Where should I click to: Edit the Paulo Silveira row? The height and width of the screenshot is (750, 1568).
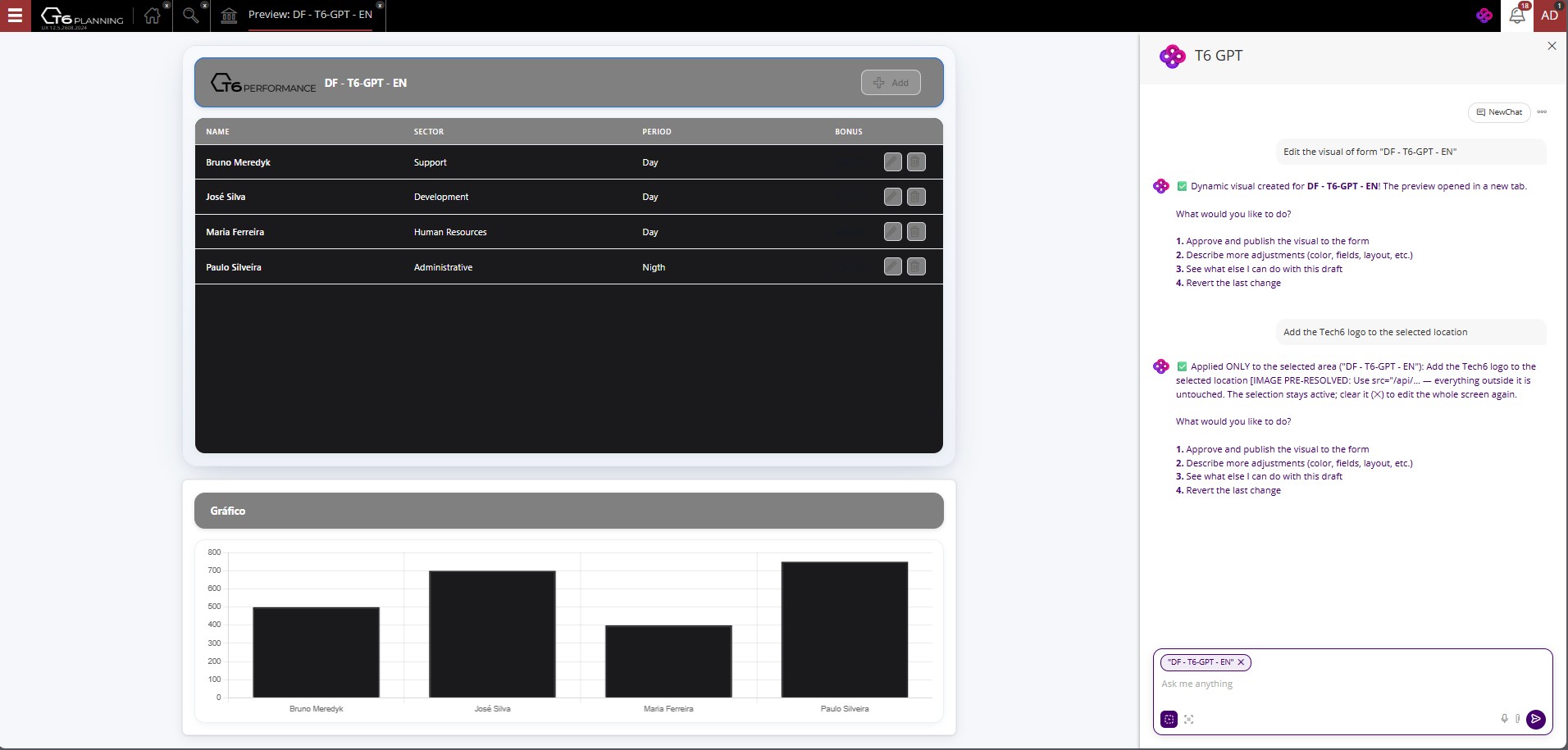(893, 266)
